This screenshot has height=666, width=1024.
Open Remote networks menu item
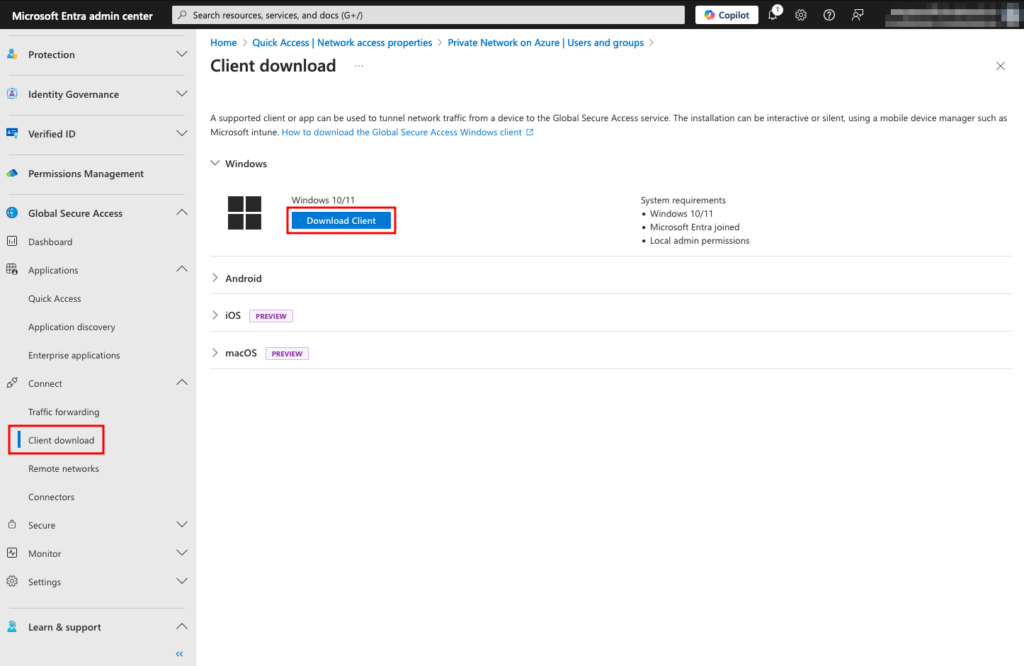[x=63, y=468]
